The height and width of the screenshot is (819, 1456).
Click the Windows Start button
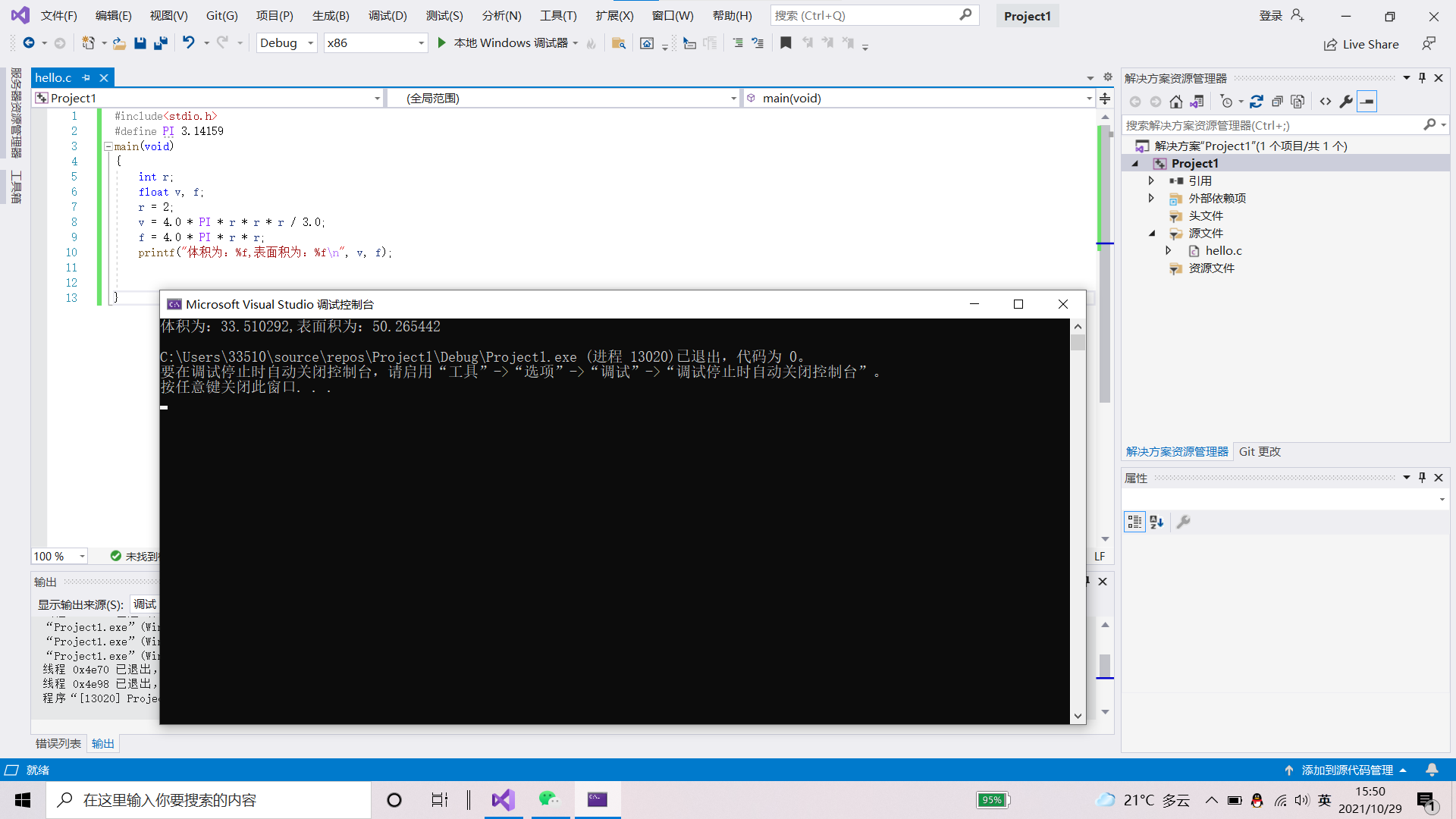(23, 800)
